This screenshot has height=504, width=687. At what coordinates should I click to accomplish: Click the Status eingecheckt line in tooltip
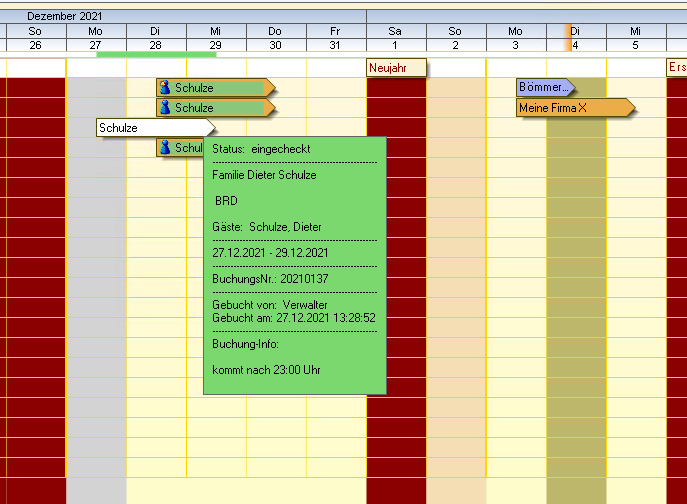[x=261, y=149]
